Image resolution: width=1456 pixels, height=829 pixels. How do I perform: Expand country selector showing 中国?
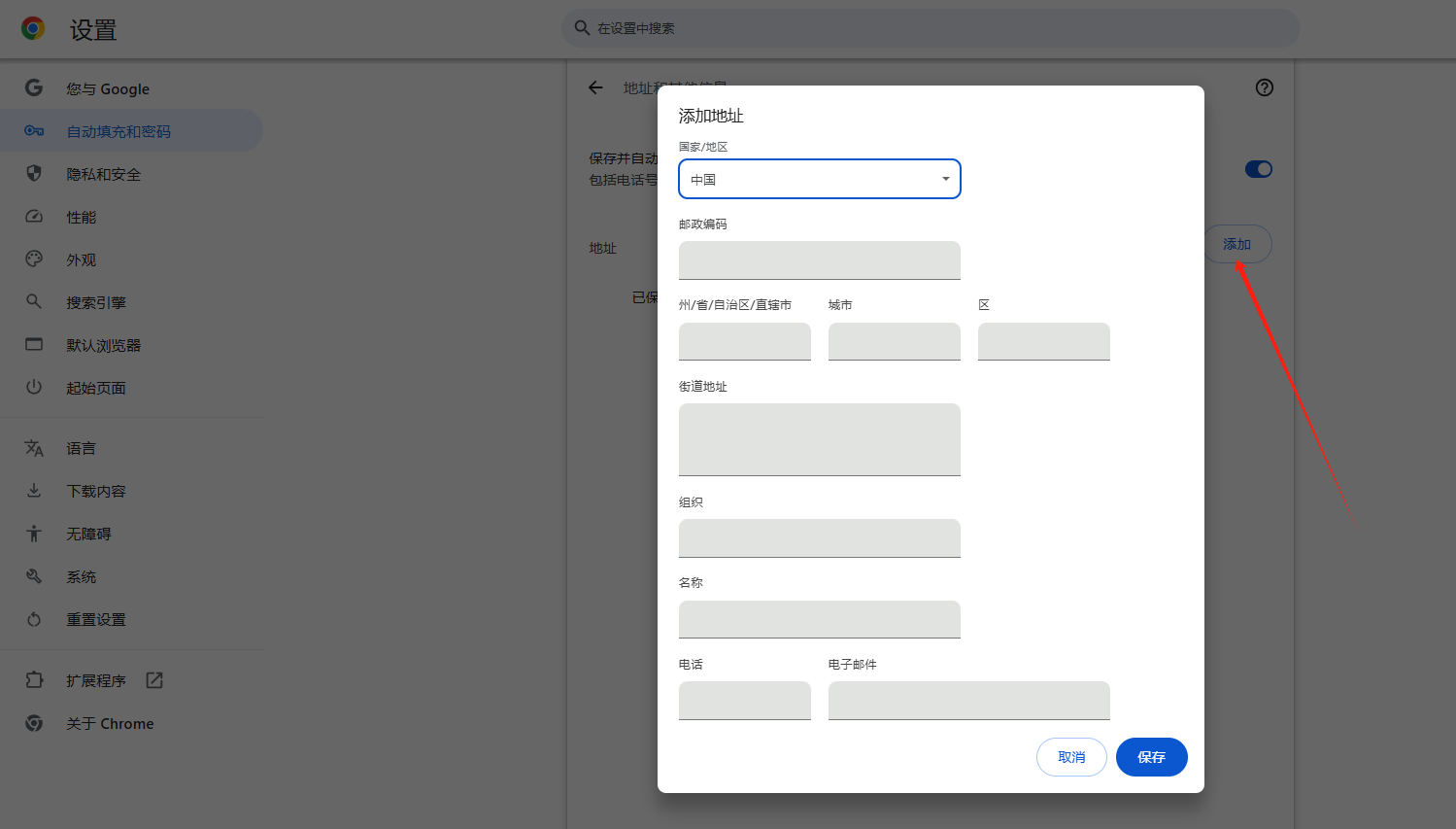(x=819, y=179)
